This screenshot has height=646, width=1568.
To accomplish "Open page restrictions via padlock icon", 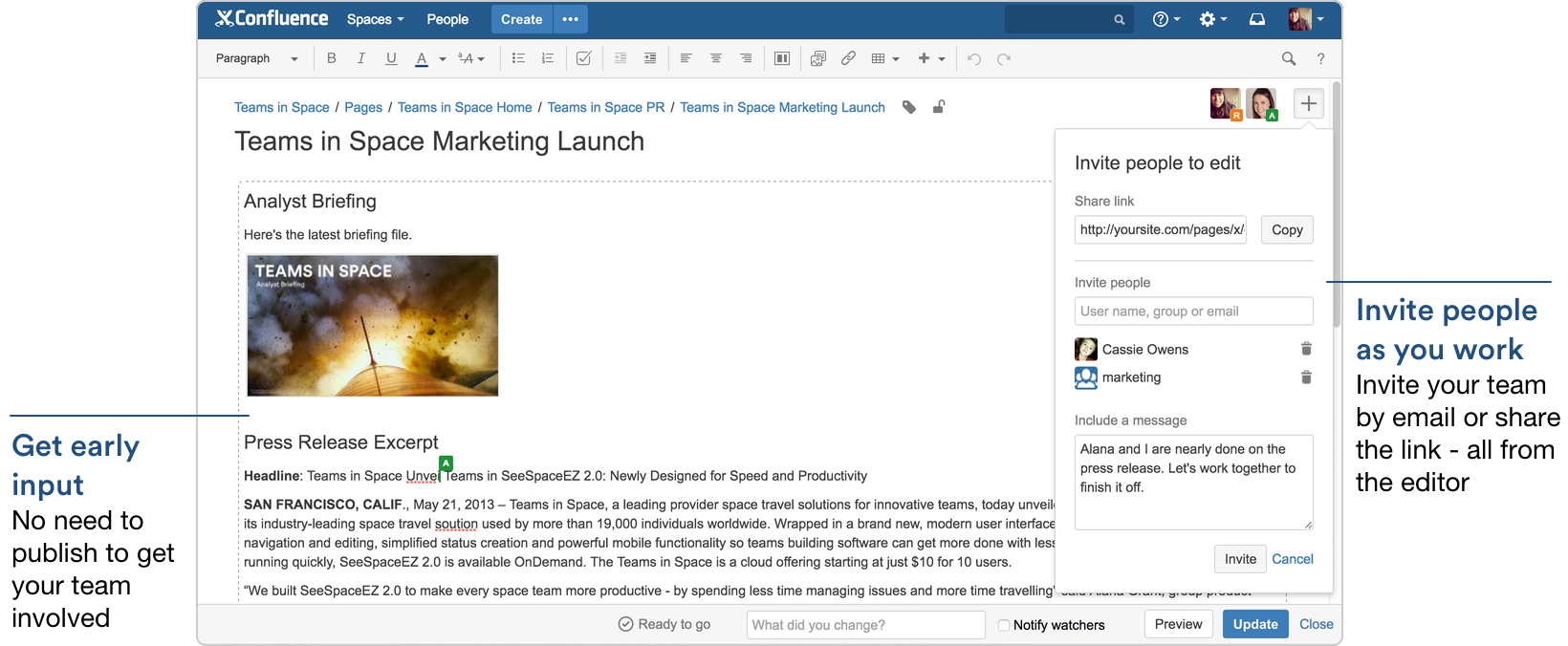I will [x=939, y=107].
